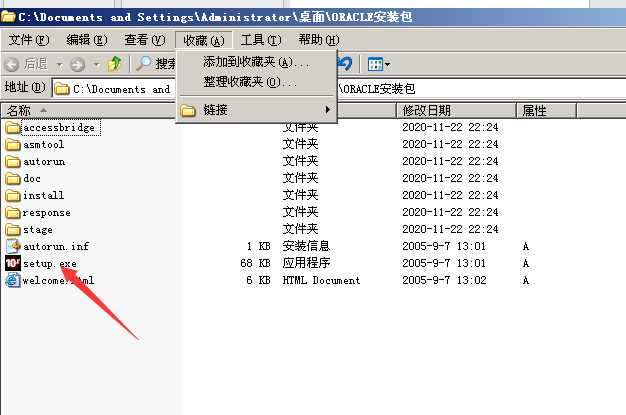This screenshot has width=626, height=415.
Task: Click the 68 KB size cell
Action: 256,263
